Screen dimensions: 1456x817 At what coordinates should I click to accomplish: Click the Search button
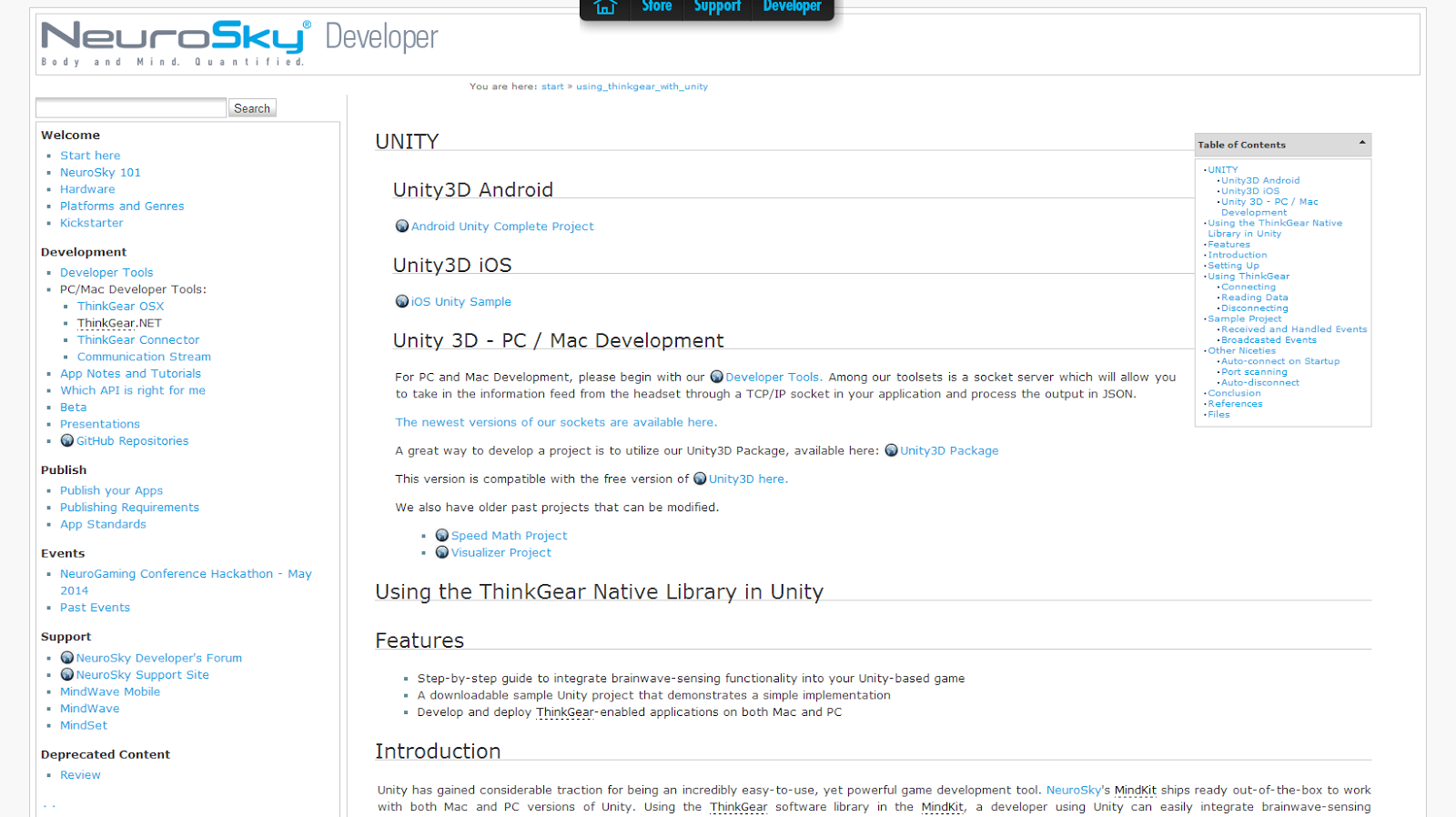[x=252, y=108]
